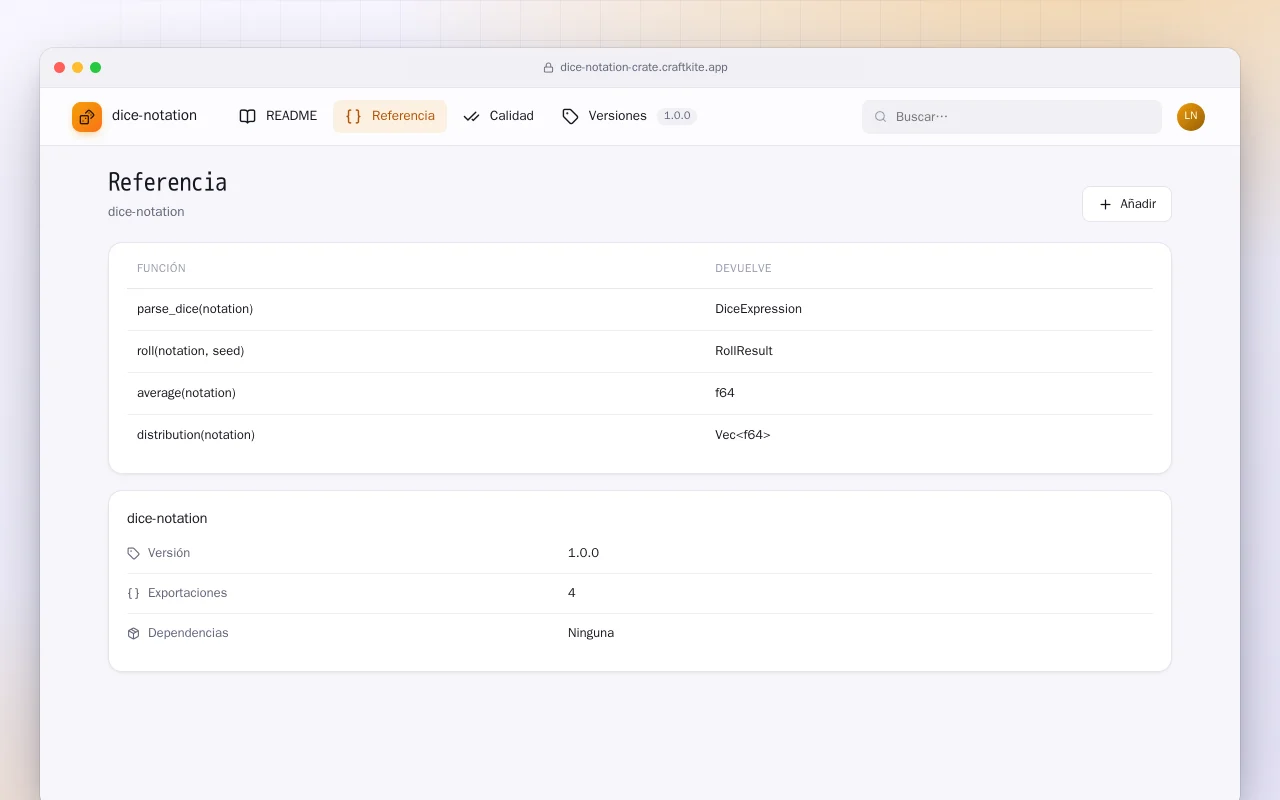This screenshot has height=800, width=1280.
Task: Click the Añadir button
Action: (1127, 204)
